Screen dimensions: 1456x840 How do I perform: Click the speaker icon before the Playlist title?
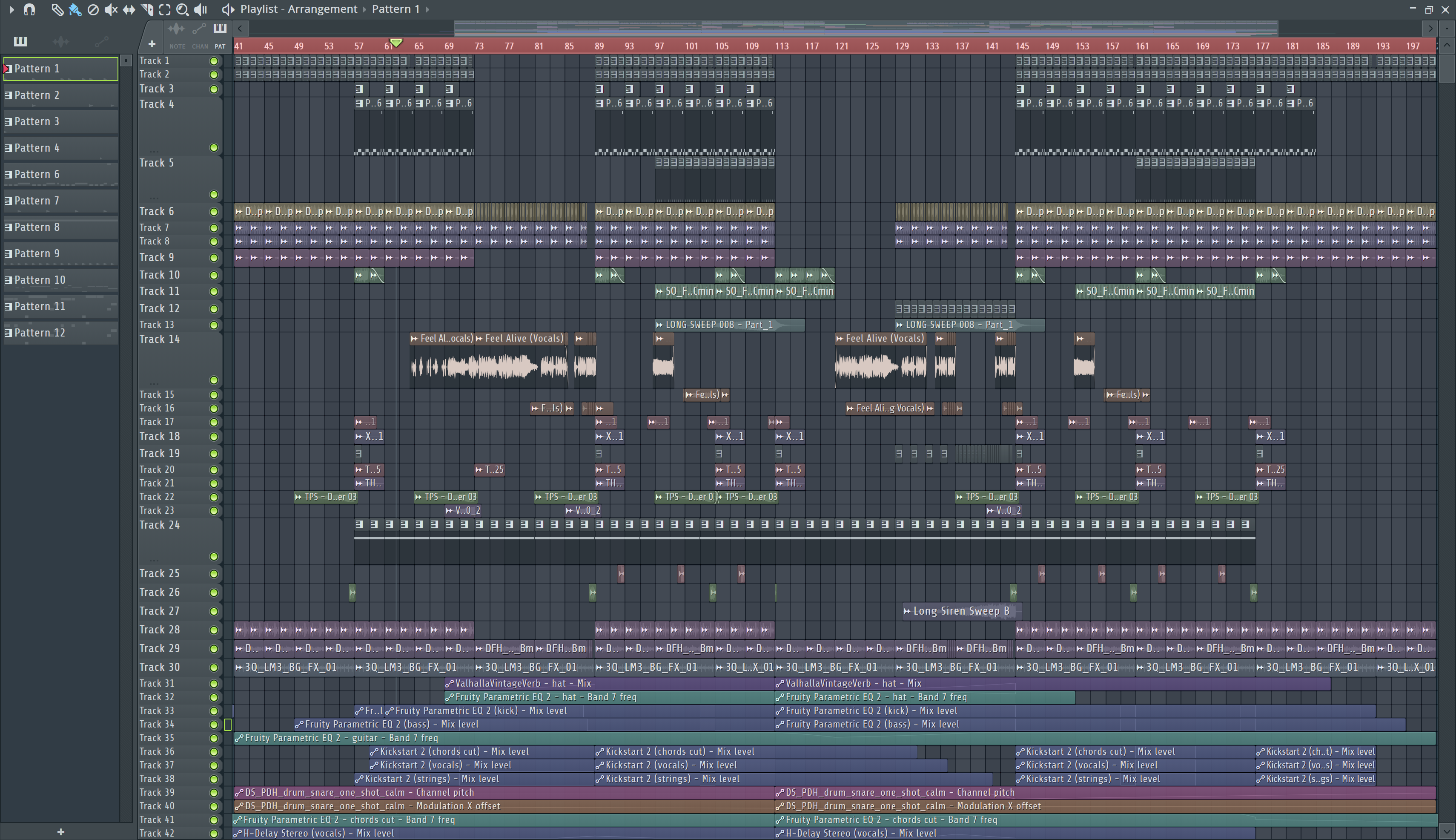[228, 9]
